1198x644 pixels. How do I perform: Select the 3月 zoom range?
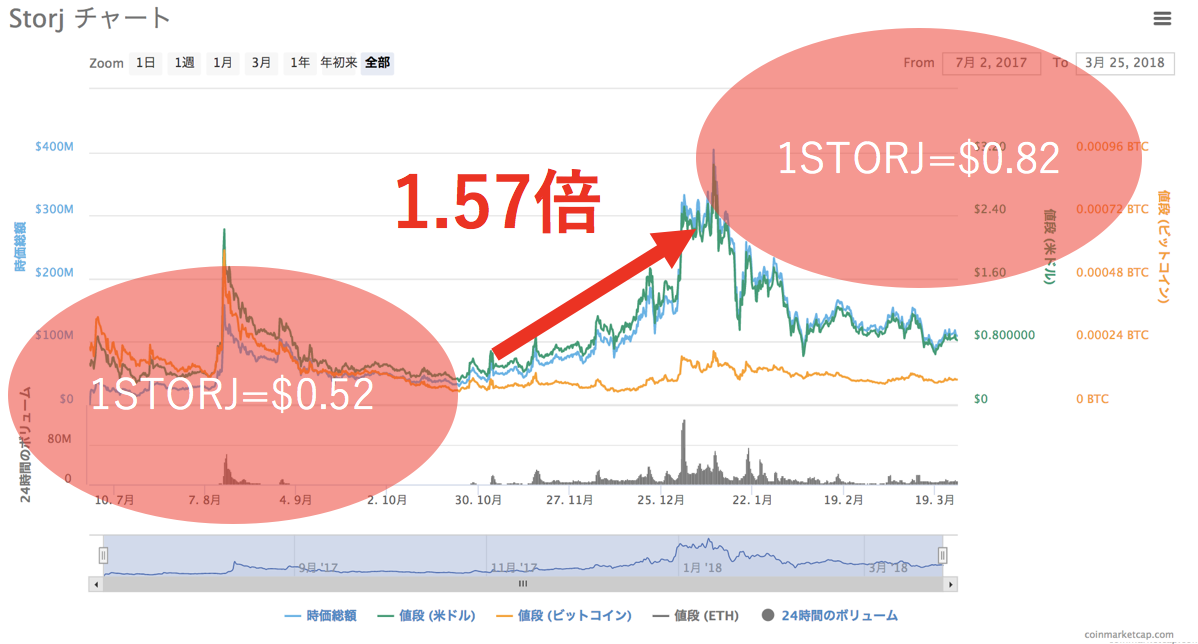click(261, 63)
